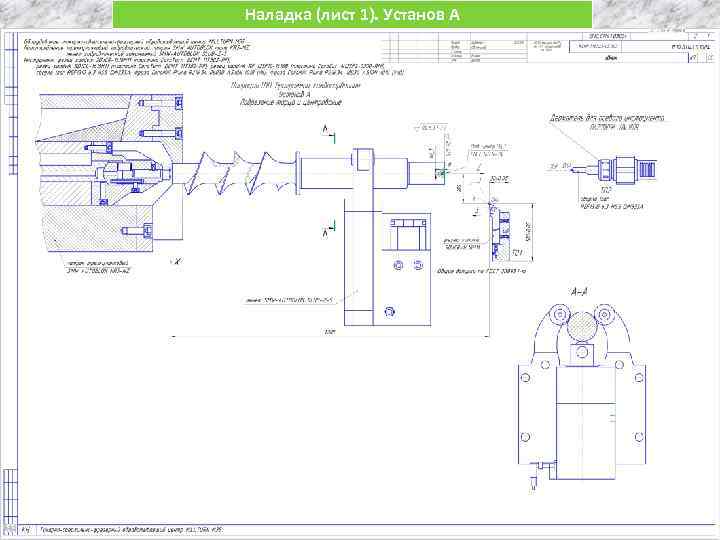Select the T02 tool label under the holder
Viewport: 720px width, 540px height.
pyautogui.click(x=606, y=190)
